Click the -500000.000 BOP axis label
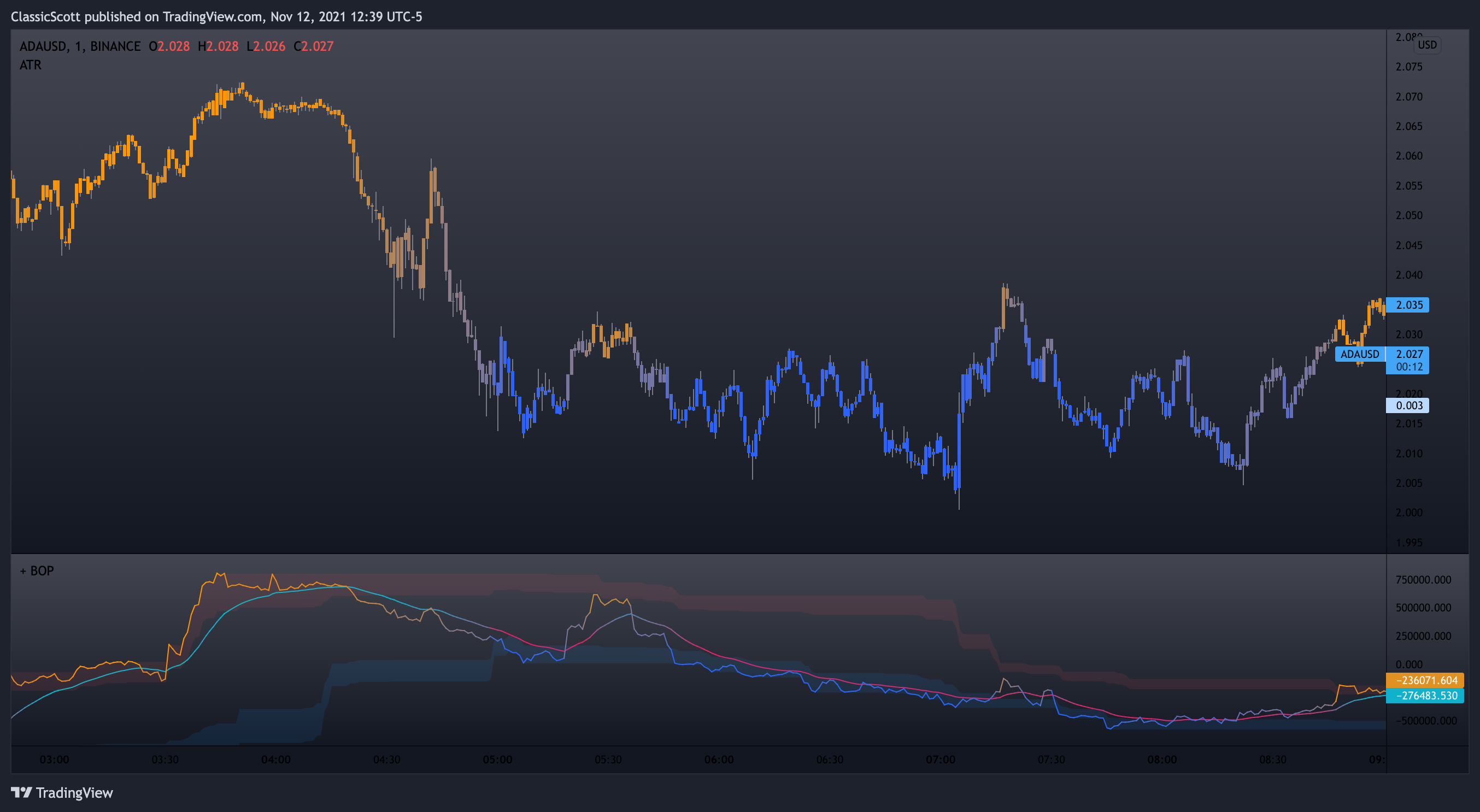Screen dimensions: 1480x812 (x=1425, y=721)
